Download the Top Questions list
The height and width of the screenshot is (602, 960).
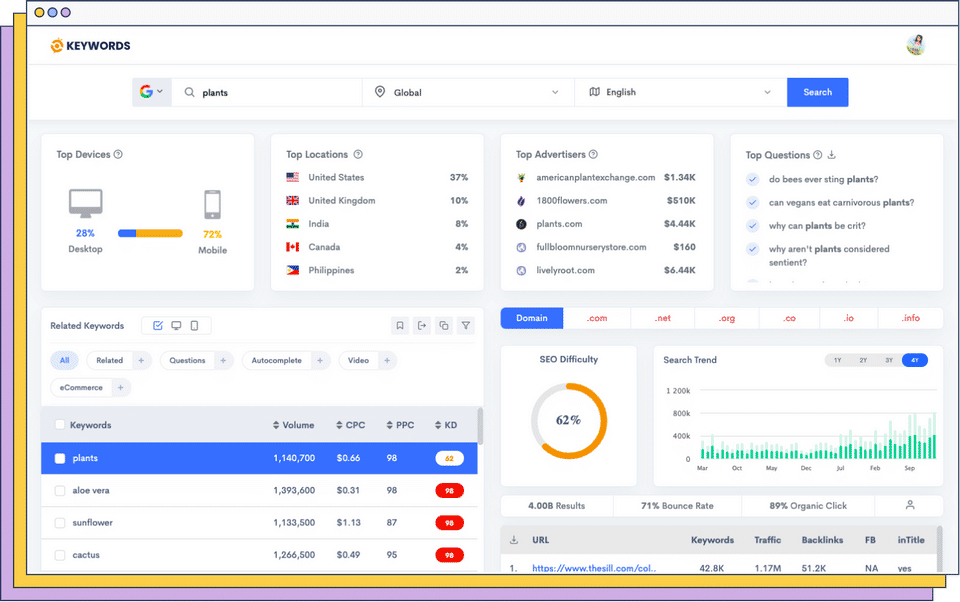pos(831,155)
